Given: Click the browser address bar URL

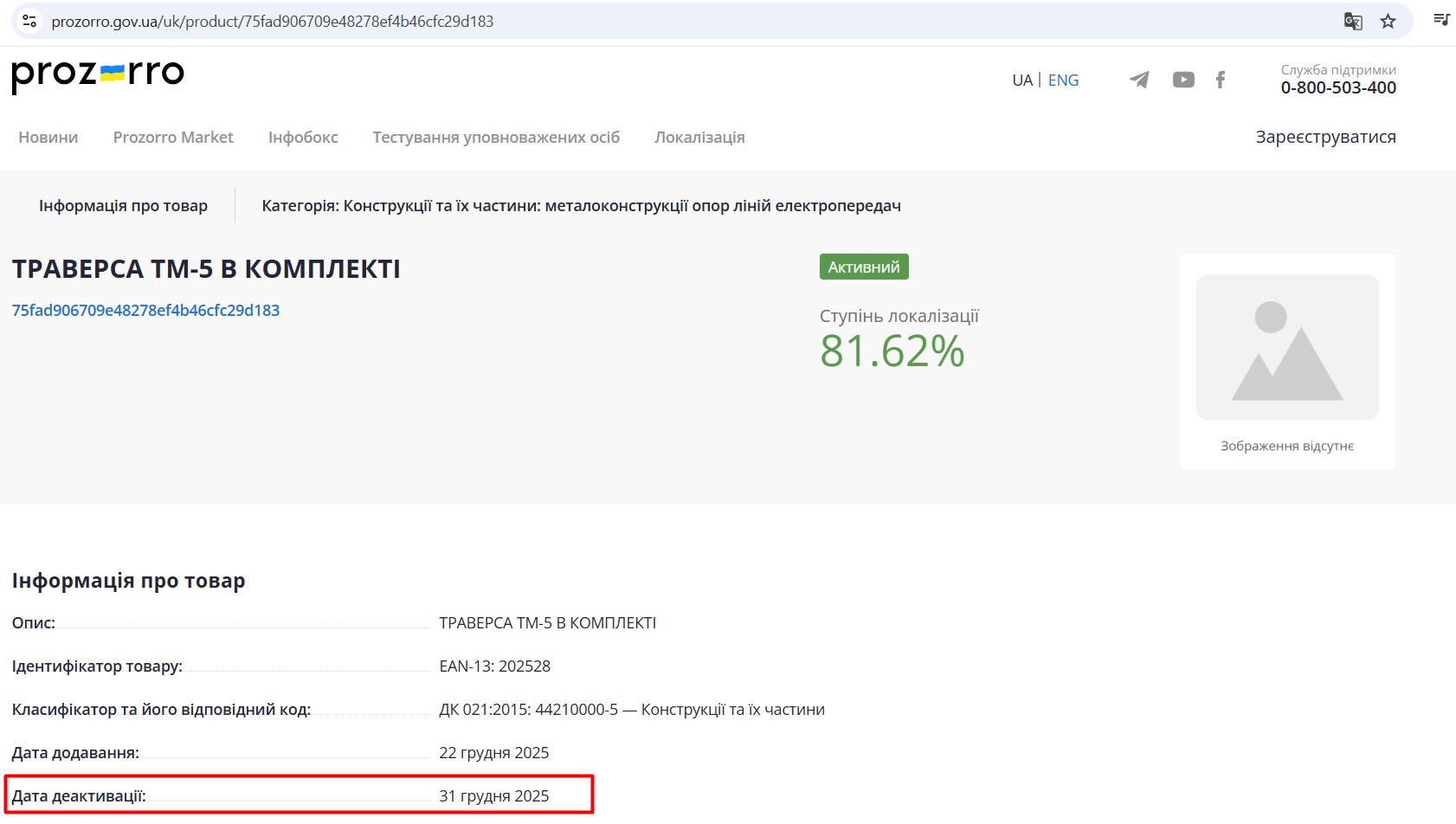Looking at the screenshot, I should (273, 22).
